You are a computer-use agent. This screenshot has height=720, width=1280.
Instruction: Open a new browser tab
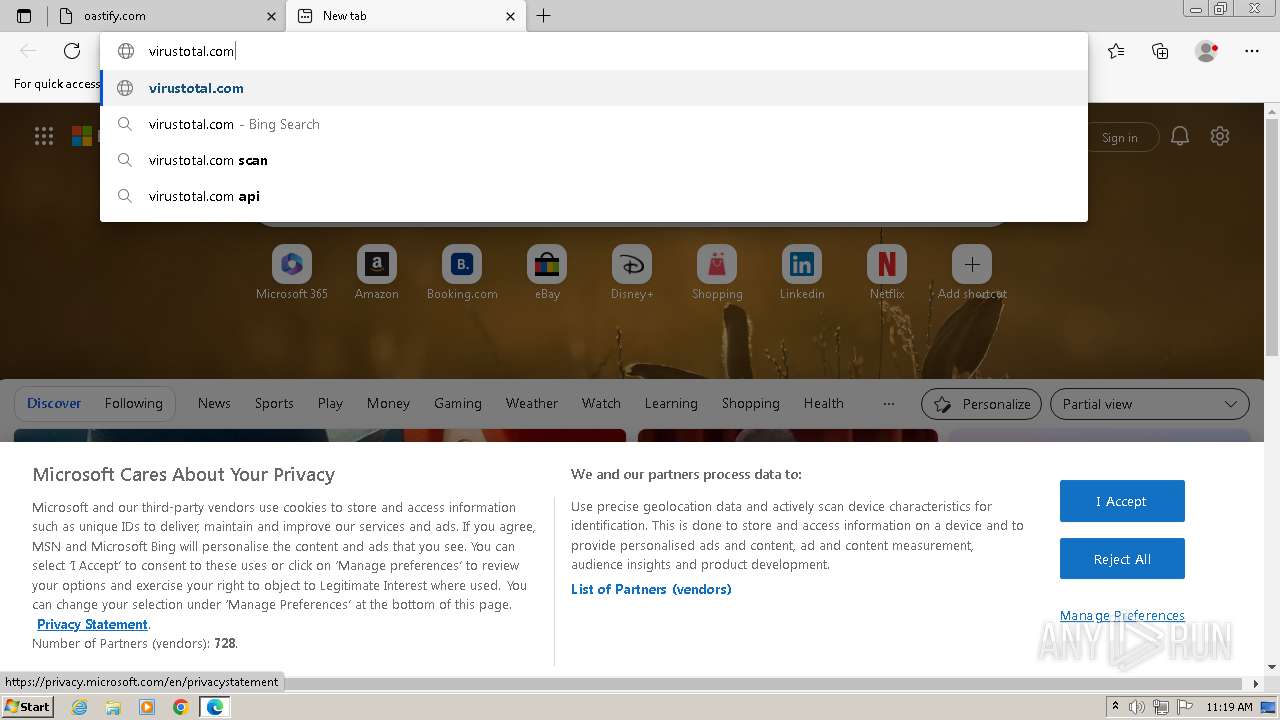[543, 16]
